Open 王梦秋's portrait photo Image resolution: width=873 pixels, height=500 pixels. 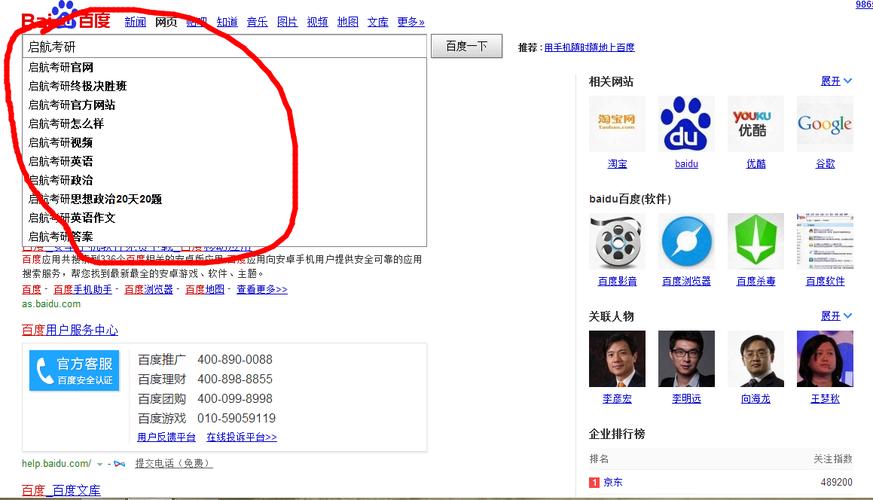tap(825, 359)
